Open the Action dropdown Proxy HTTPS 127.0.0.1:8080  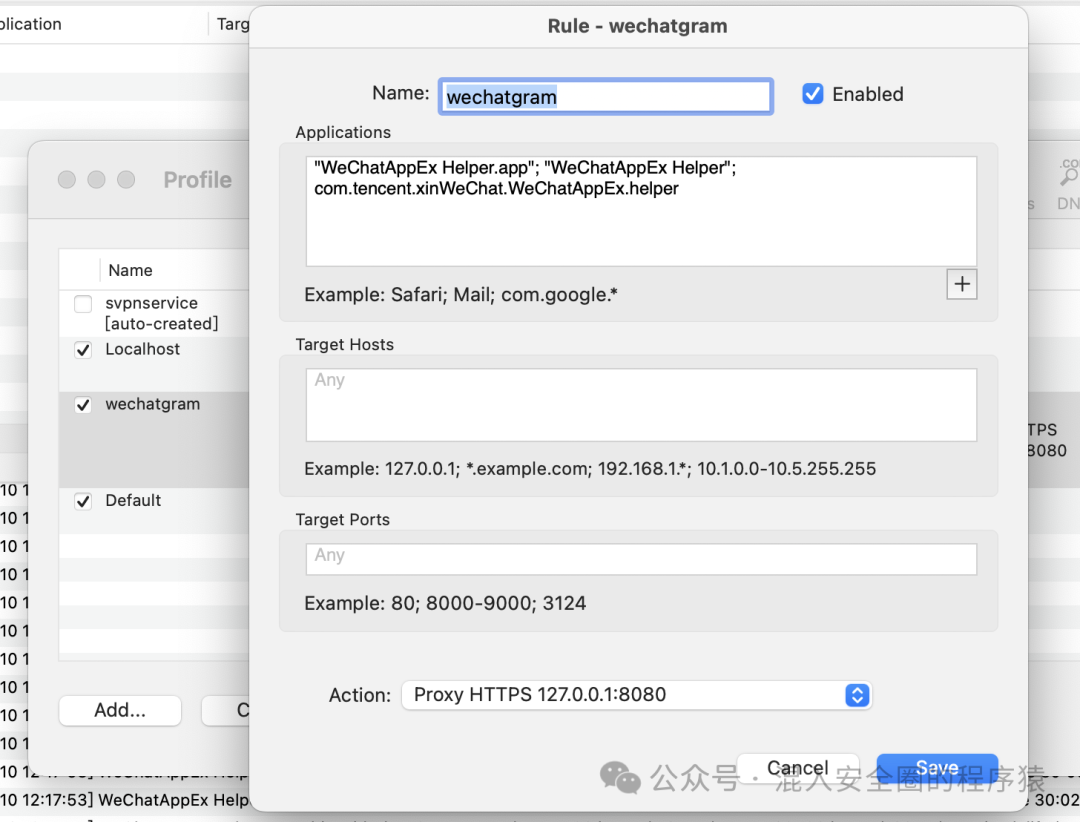(636, 695)
